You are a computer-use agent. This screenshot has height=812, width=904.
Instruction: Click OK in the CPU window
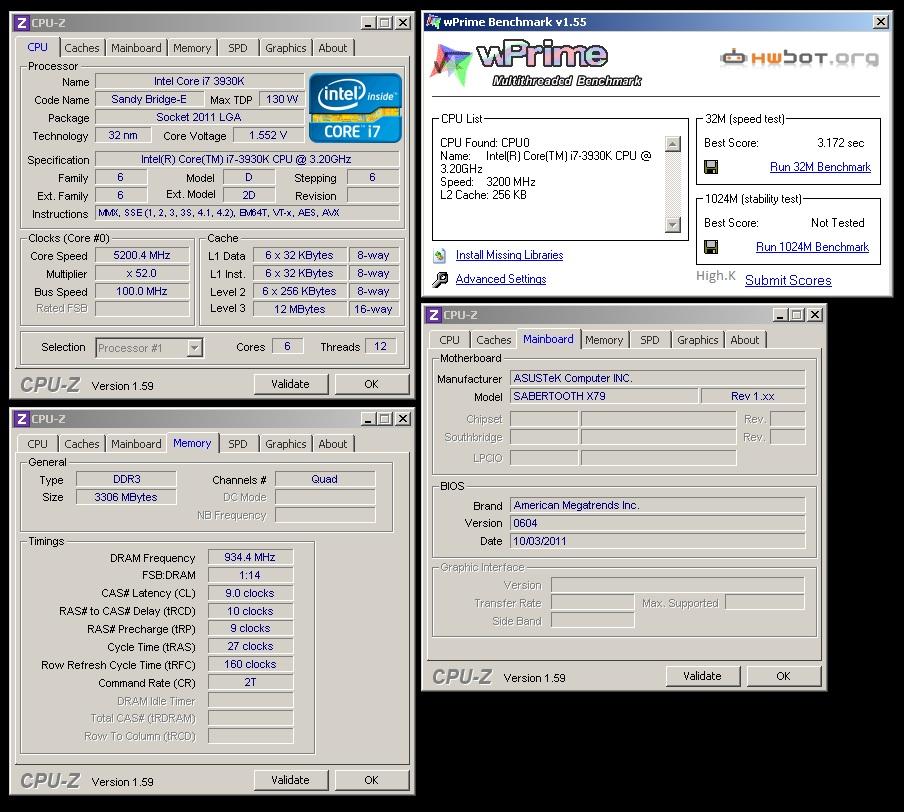[371, 384]
